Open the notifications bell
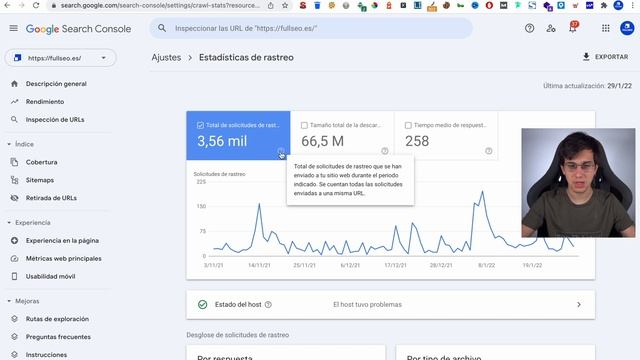This screenshot has height=360, width=640. point(573,28)
